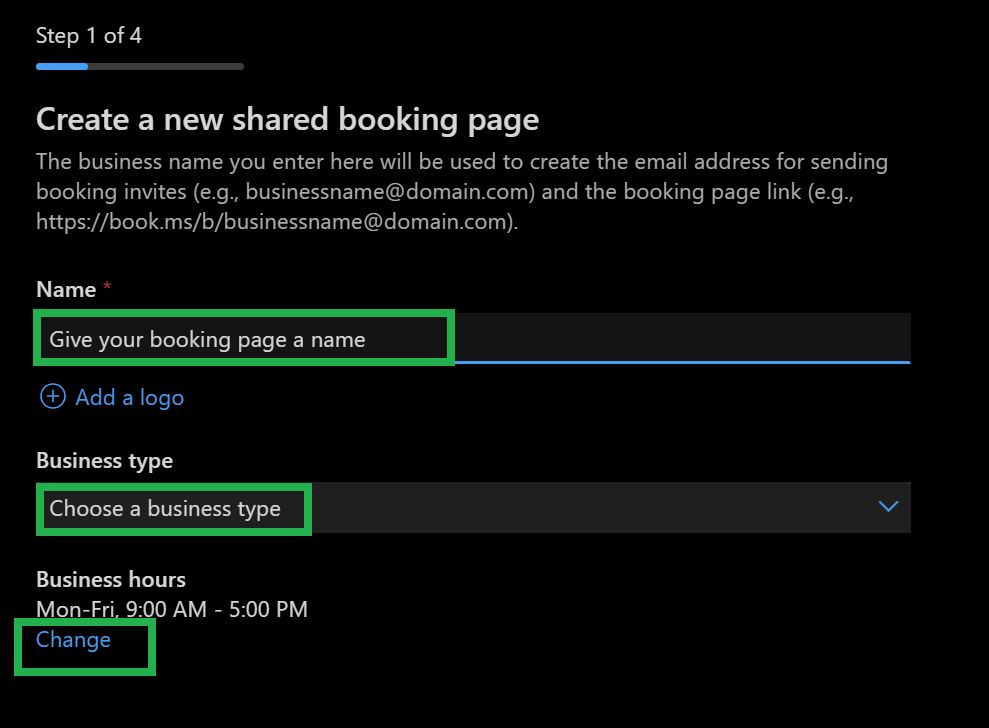Click the Step 1 of 4 progress bar
Screen dimensions: 989x728
[140, 66]
